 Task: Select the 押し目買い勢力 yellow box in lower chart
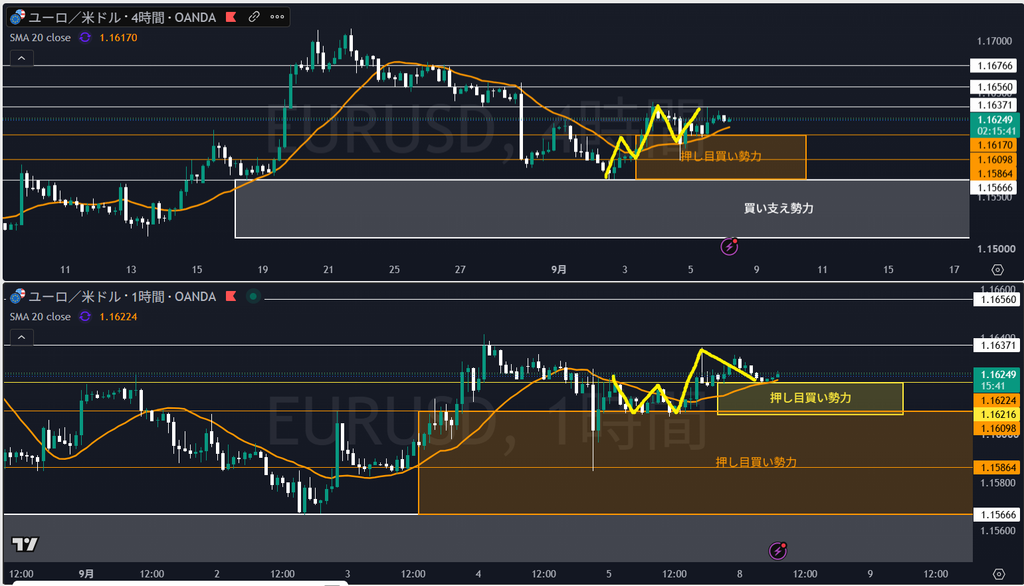tap(810, 398)
